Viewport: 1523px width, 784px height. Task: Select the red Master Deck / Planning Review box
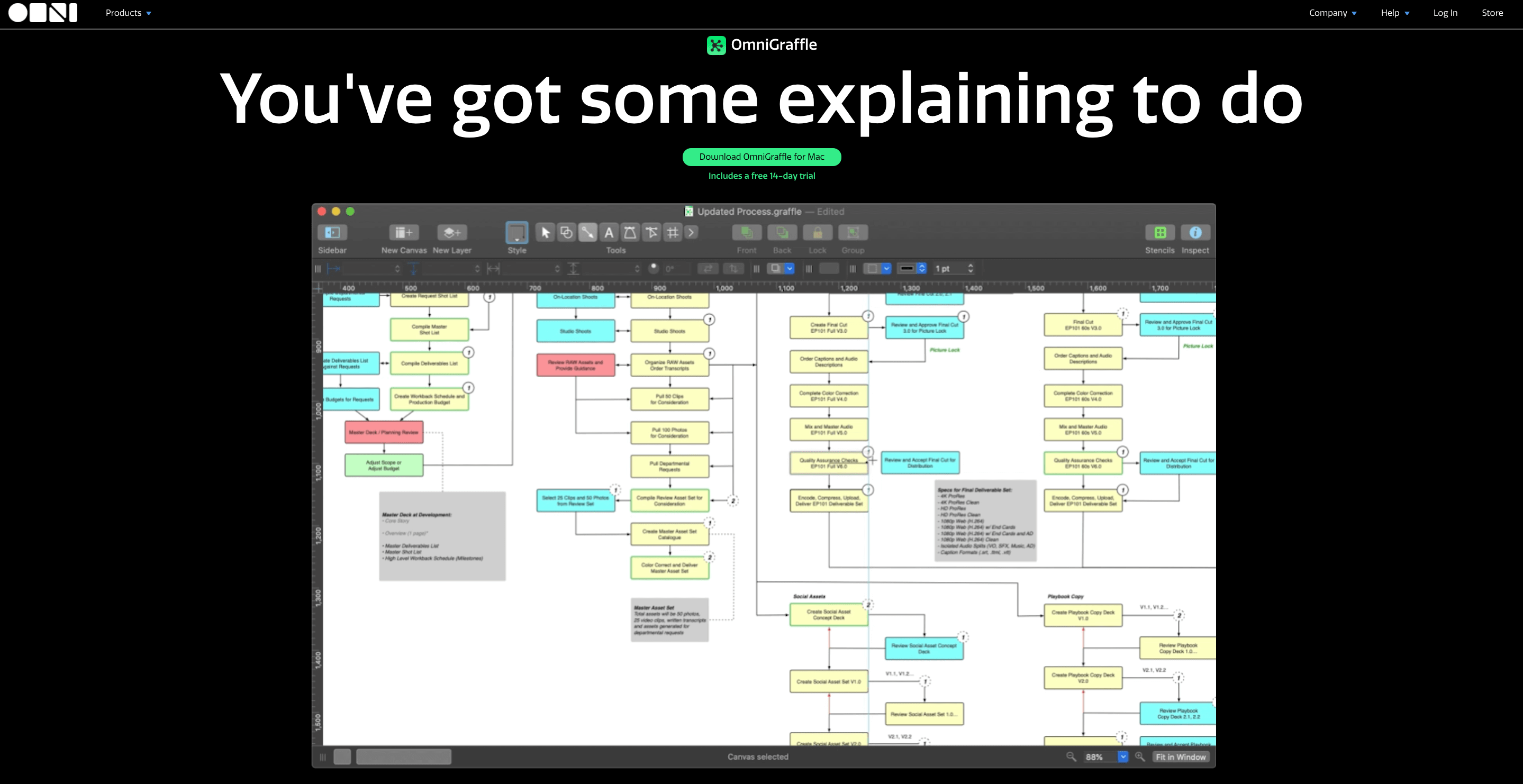tap(384, 432)
